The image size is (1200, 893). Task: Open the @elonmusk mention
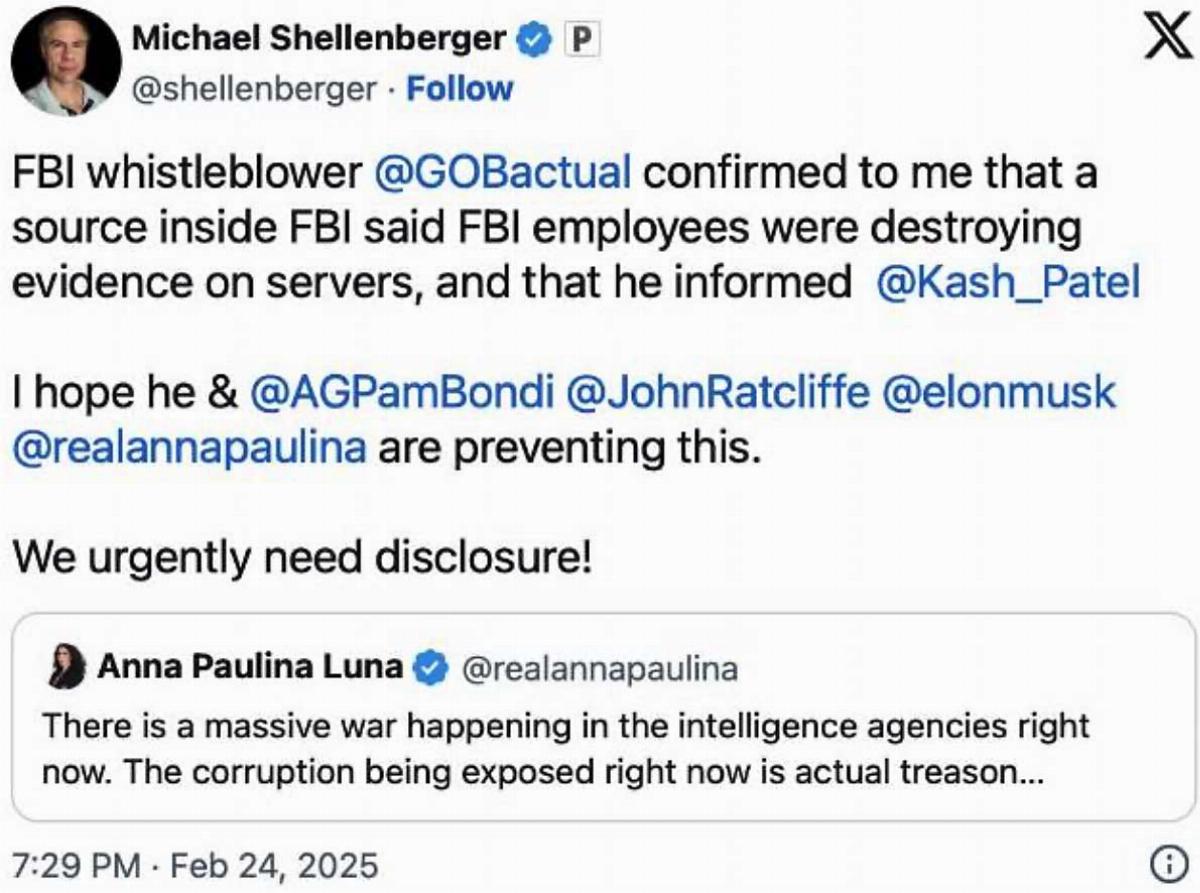click(997, 393)
